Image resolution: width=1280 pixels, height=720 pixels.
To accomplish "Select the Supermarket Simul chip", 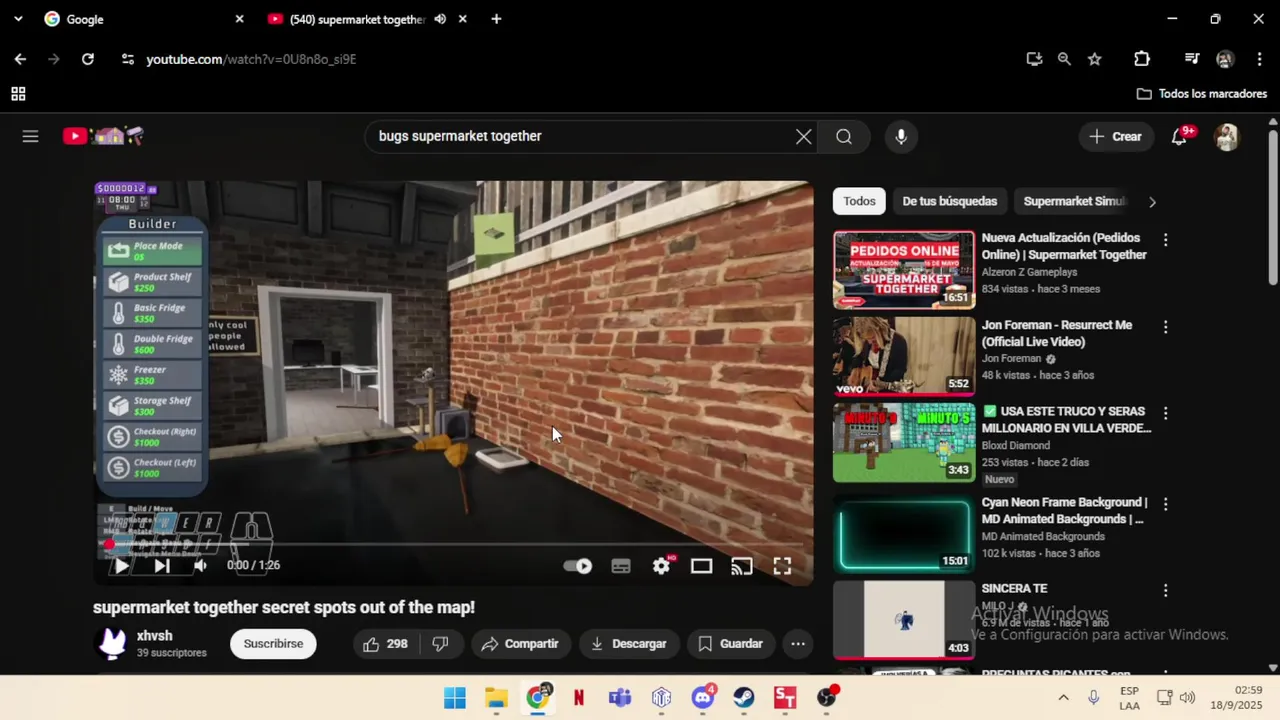I will pos(1075,201).
